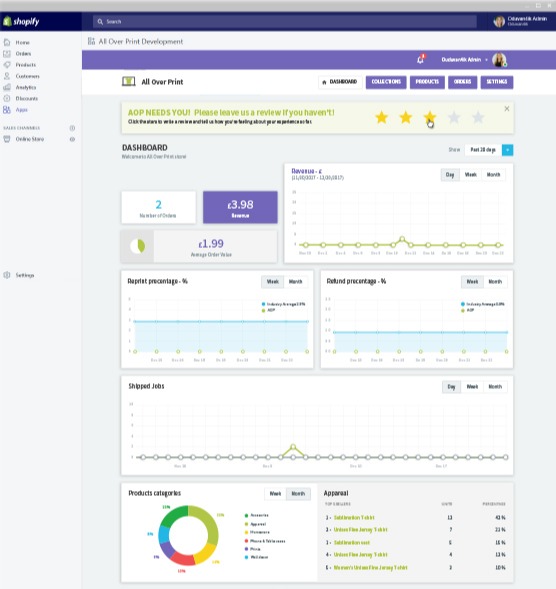Open the Dashboard tab
The width and height of the screenshot is (556, 589).
pyautogui.click(x=340, y=82)
